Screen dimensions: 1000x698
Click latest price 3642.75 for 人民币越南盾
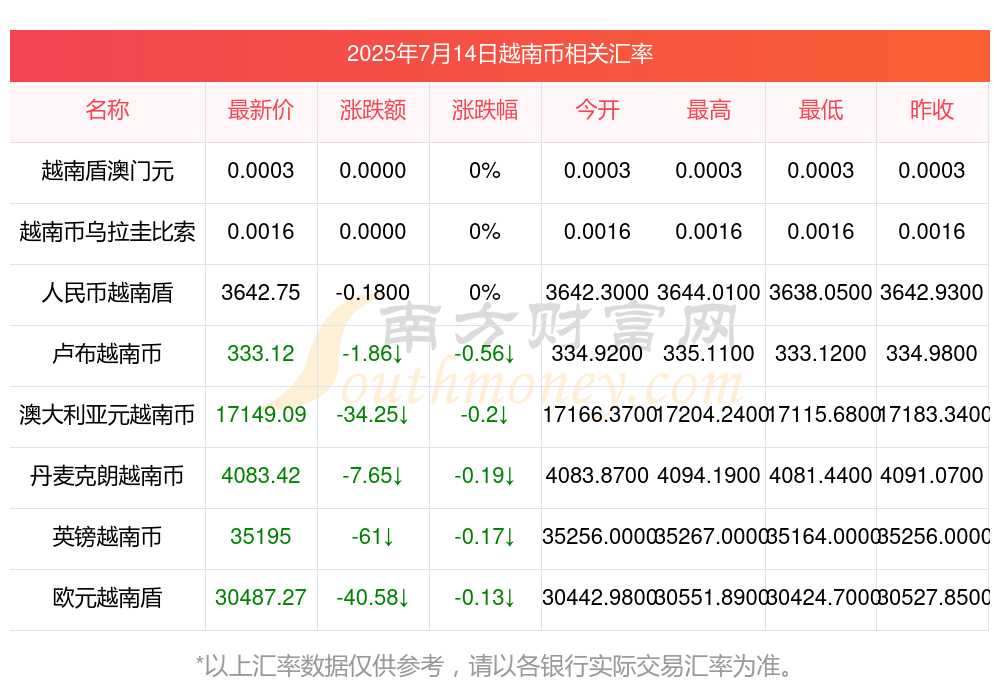[x=261, y=292]
